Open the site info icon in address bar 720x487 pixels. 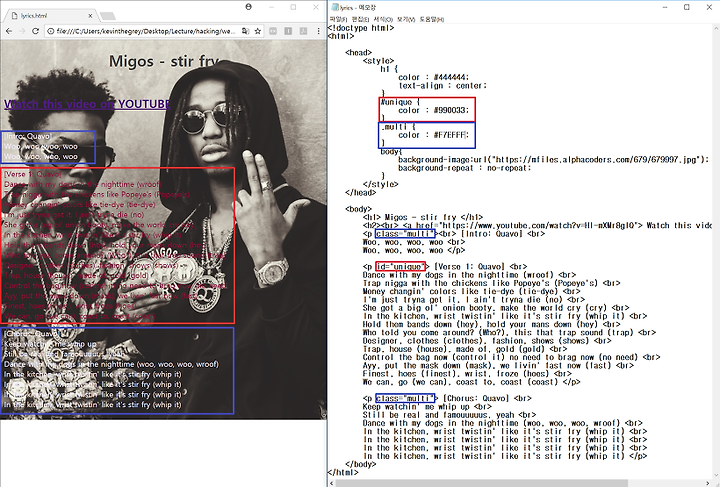coord(51,31)
